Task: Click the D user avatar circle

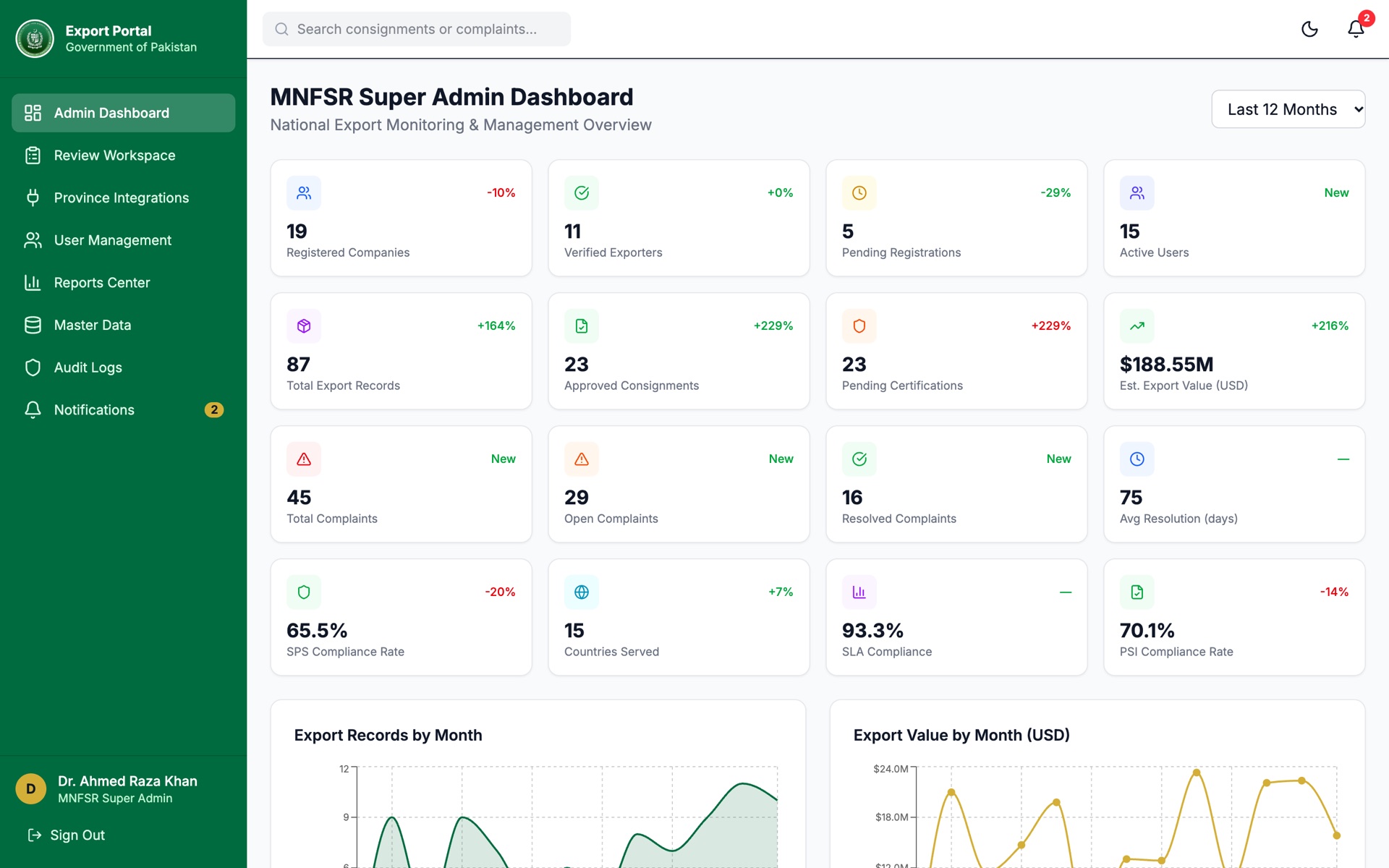Action: coord(31,789)
